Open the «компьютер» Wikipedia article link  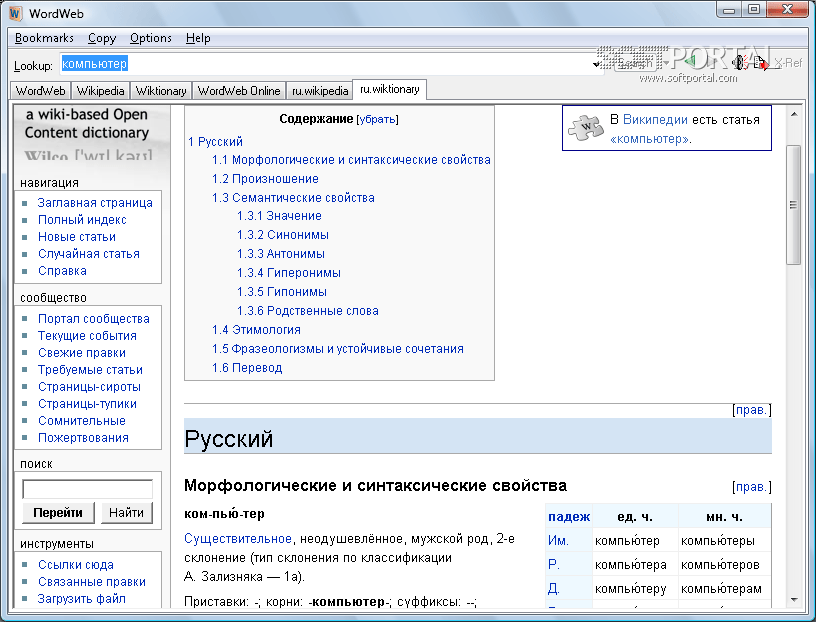click(649, 139)
